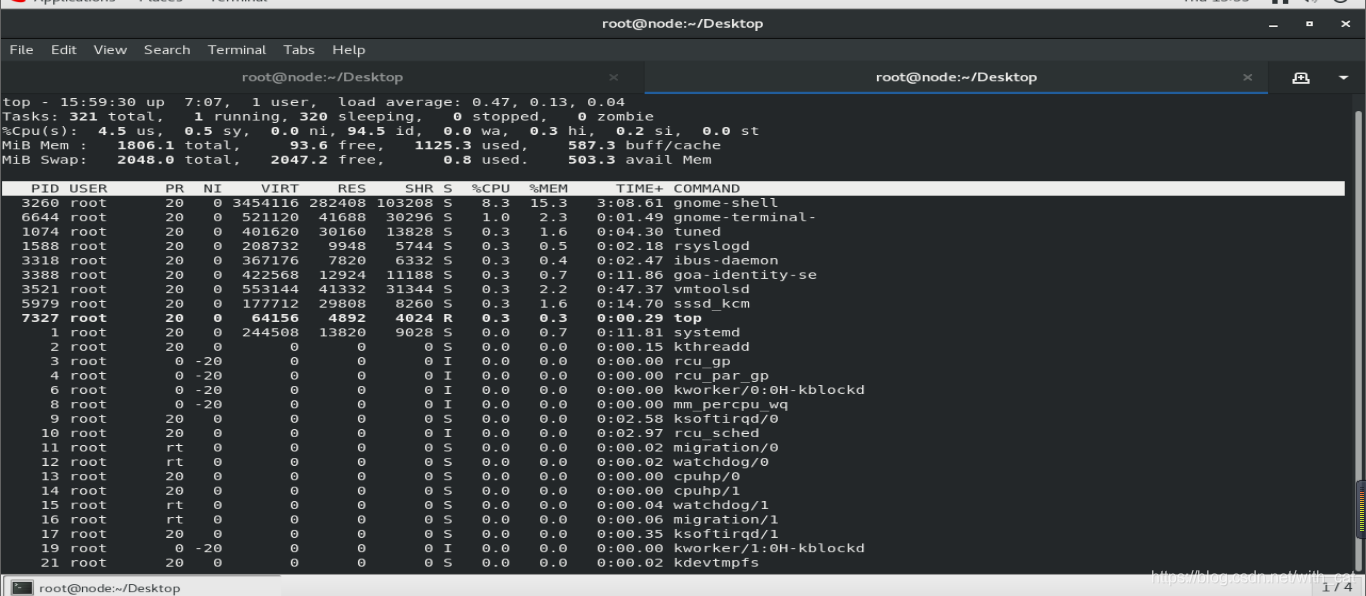Click the migration/0 process name
This screenshot has height=596, width=1366.
click(726, 448)
